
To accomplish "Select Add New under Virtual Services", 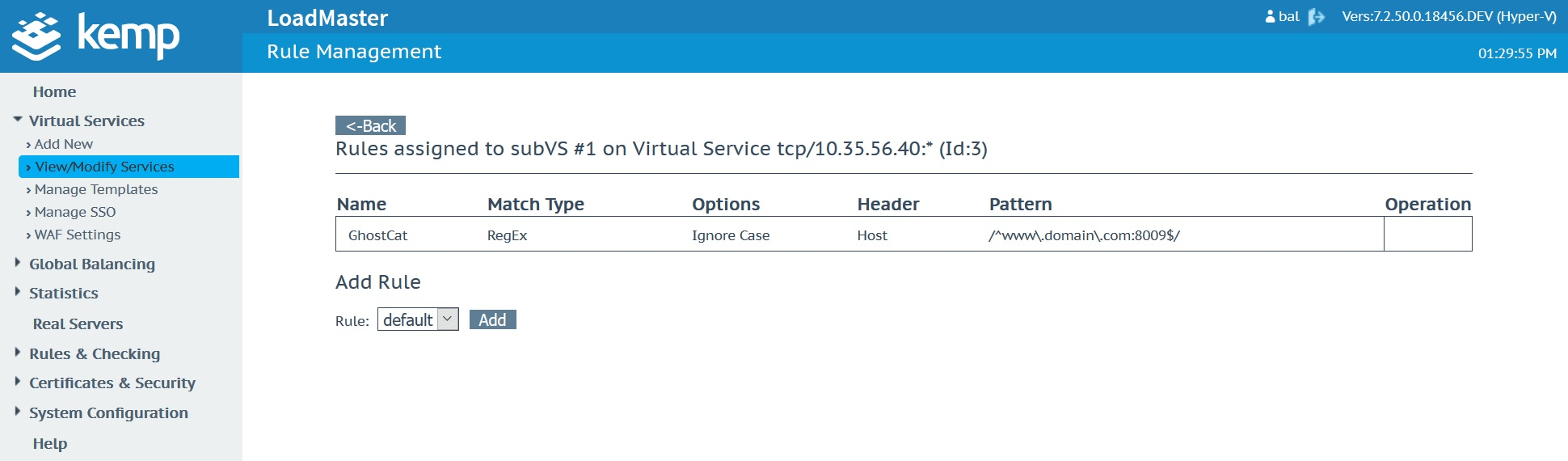I will 64,144.
